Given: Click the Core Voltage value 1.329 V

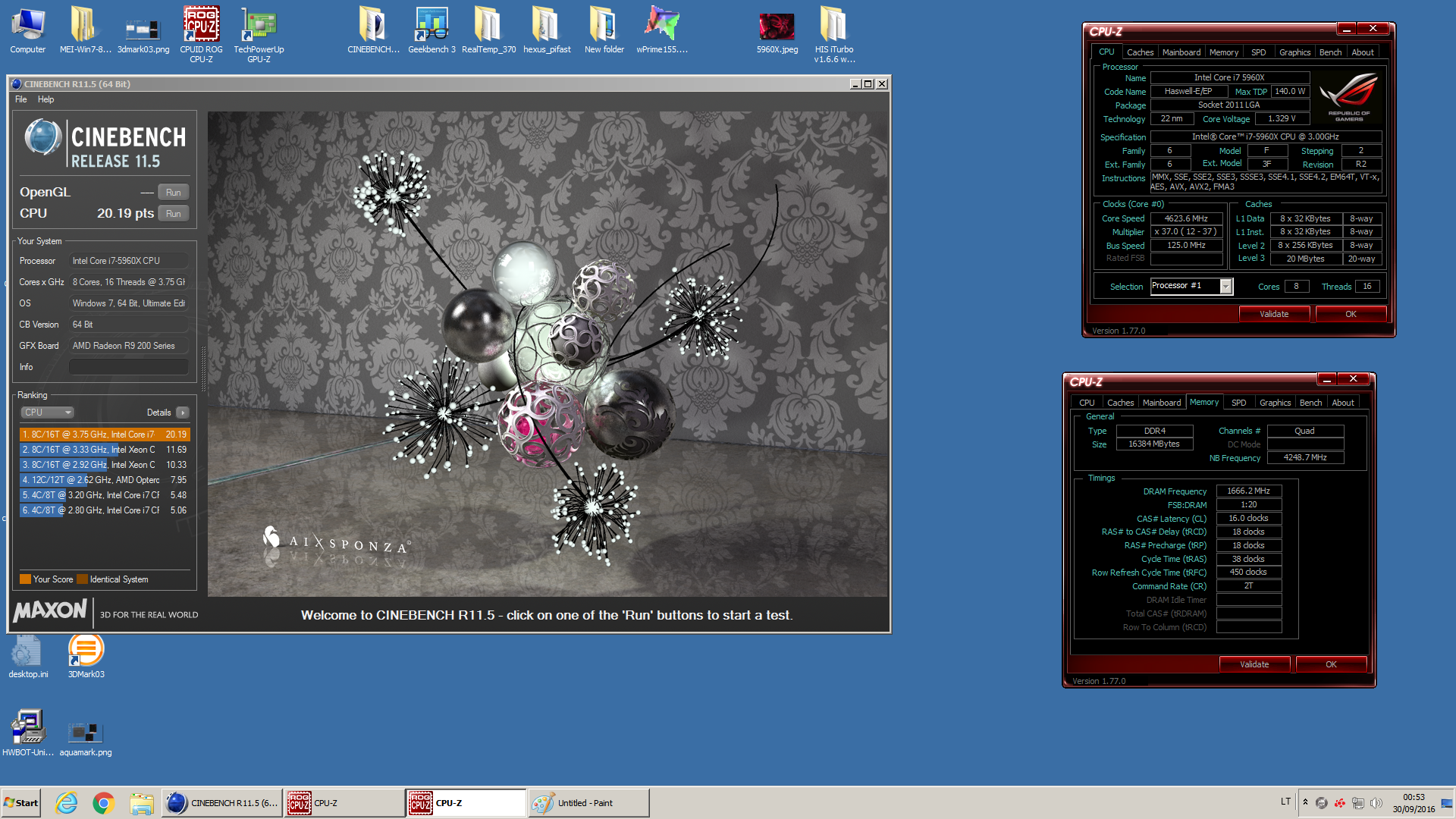Looking at the screenshot, I should [1282, 119].
